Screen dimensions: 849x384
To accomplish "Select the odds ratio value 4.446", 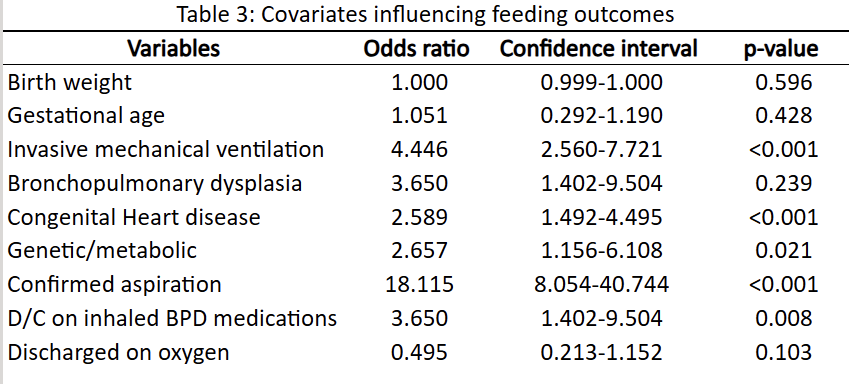I will click(x=419, y=149).
